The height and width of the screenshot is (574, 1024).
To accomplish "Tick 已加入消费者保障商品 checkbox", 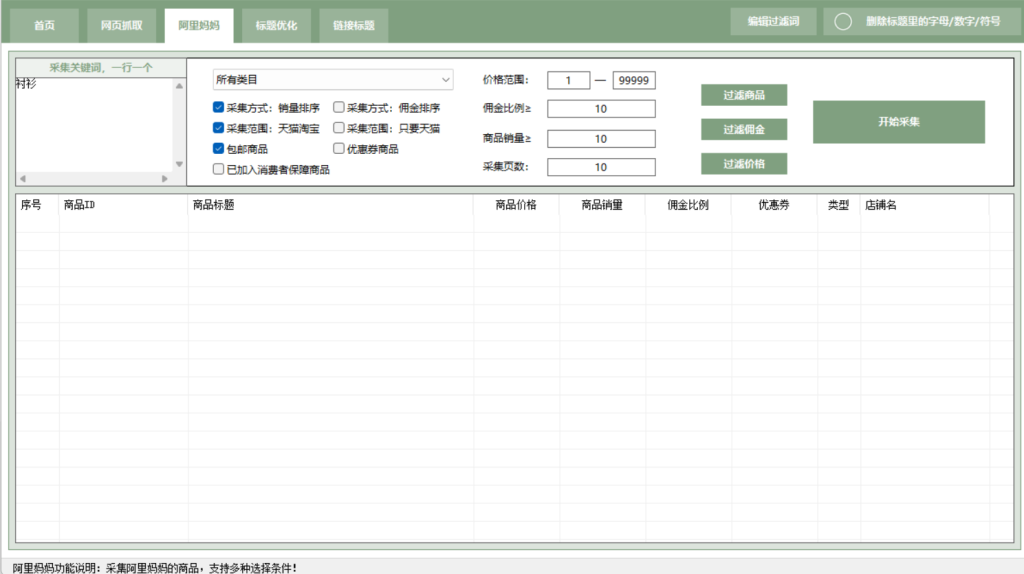I will tap(219, 170).
